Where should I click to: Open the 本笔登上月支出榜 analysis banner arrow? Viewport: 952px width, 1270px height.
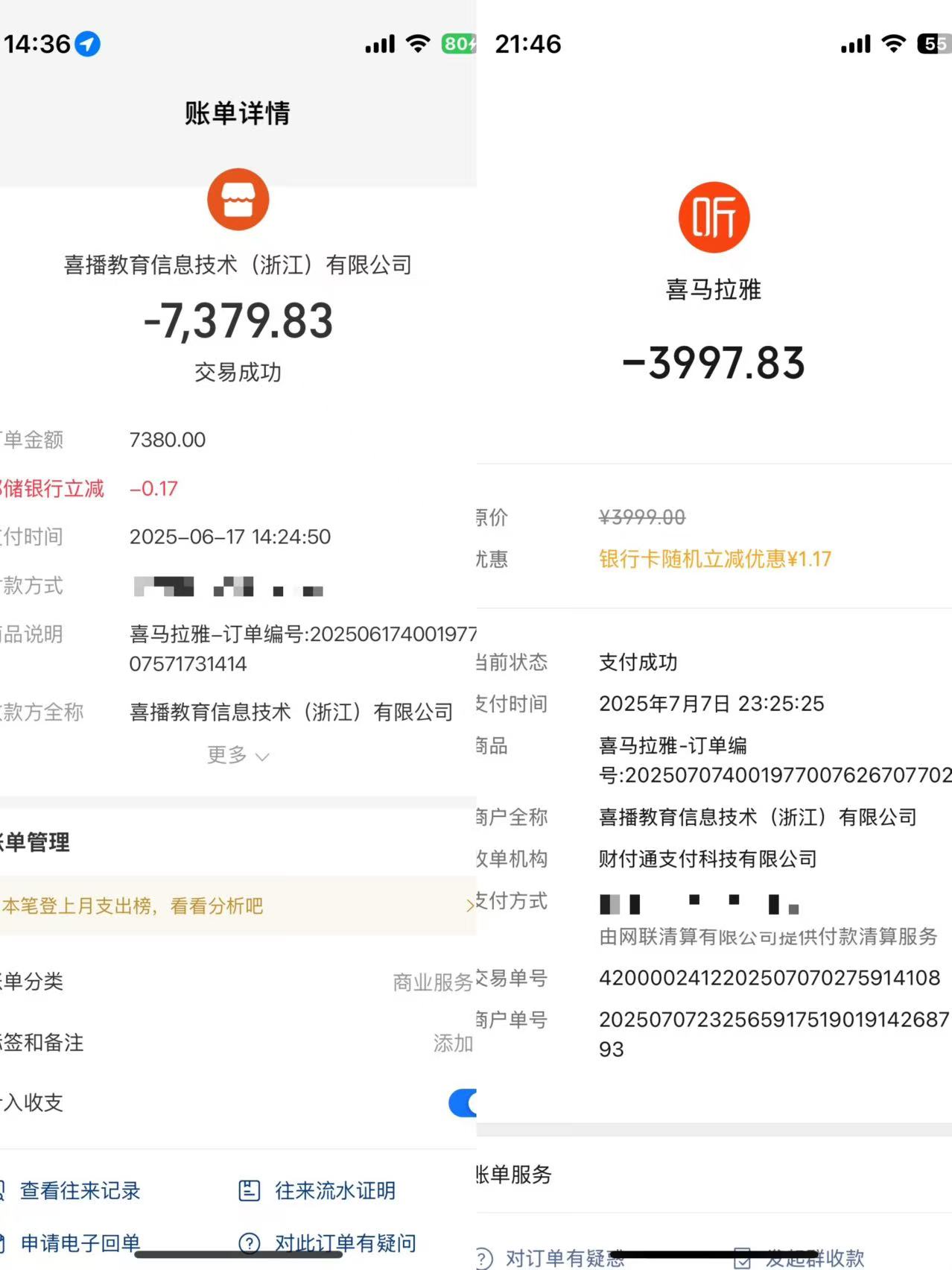coord(470,906)
